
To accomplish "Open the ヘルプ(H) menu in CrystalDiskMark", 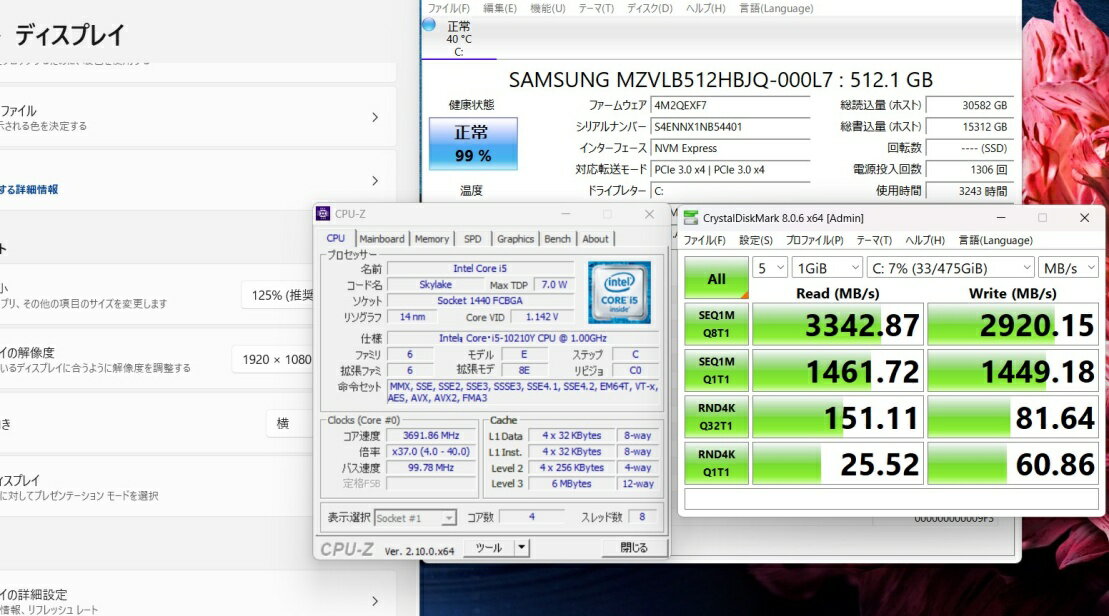I will pos(925,240).
